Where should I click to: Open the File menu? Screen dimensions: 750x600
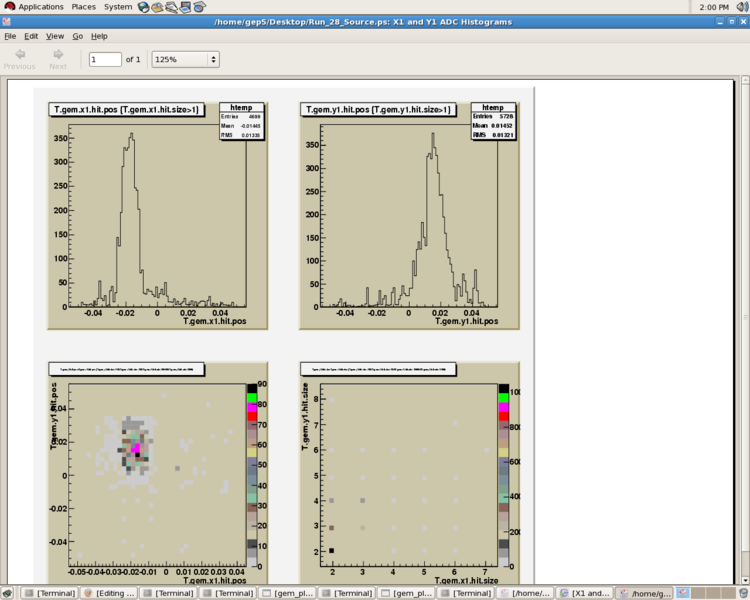pos(10,36)
